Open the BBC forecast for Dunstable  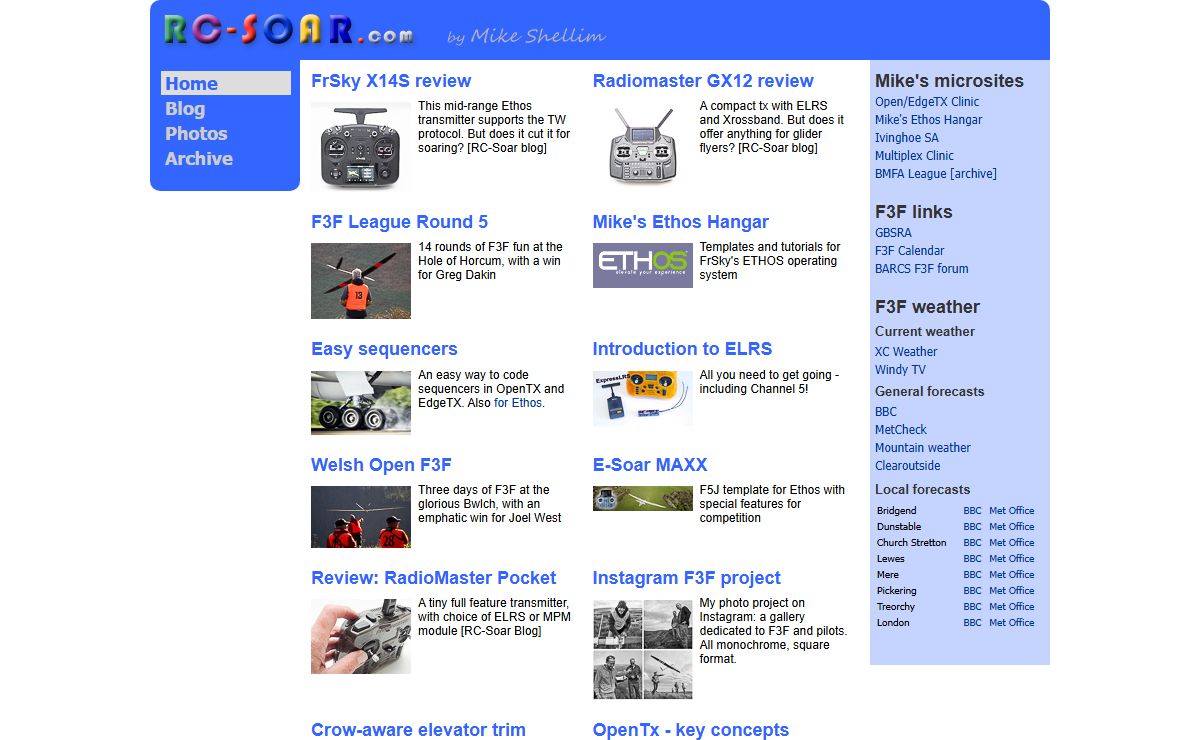click(x=973, y=527)
